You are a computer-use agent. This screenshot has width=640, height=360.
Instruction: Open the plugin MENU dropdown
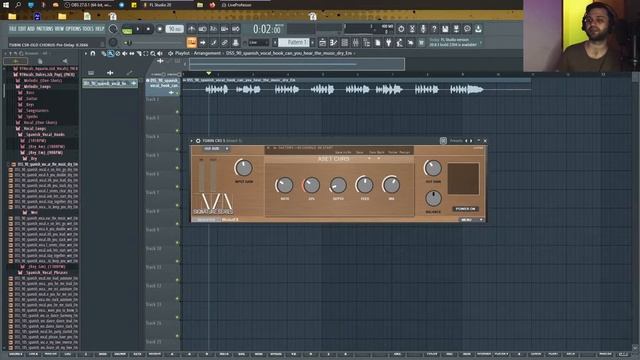[471, 220]
